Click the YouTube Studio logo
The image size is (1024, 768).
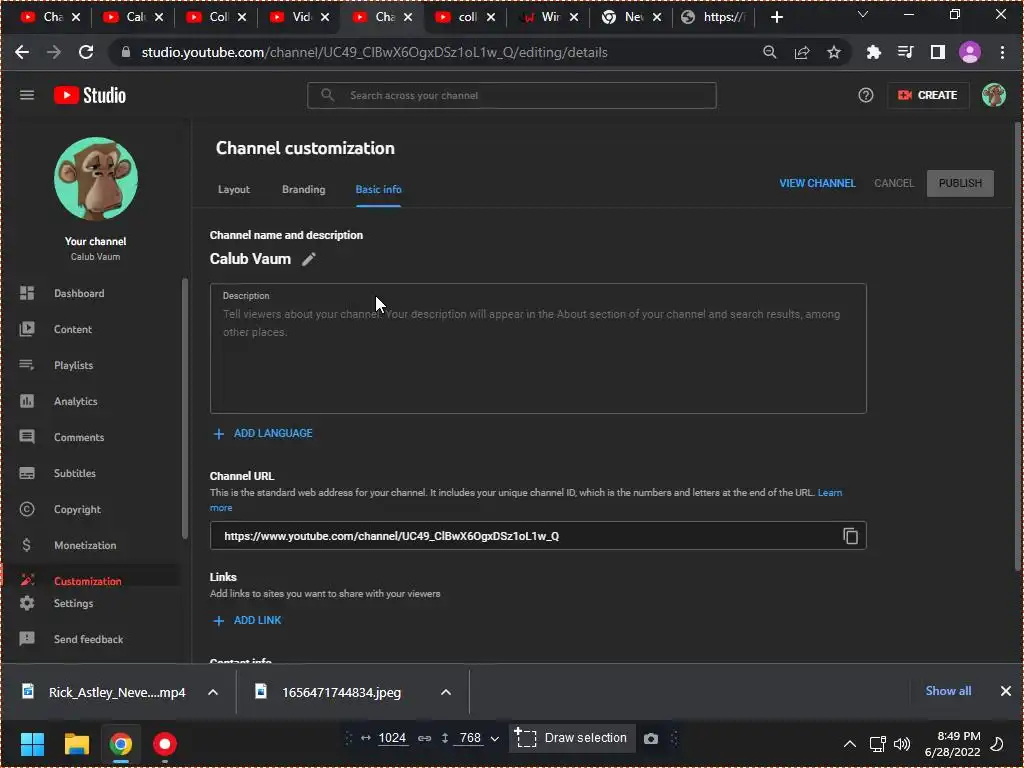coord(89,95)
